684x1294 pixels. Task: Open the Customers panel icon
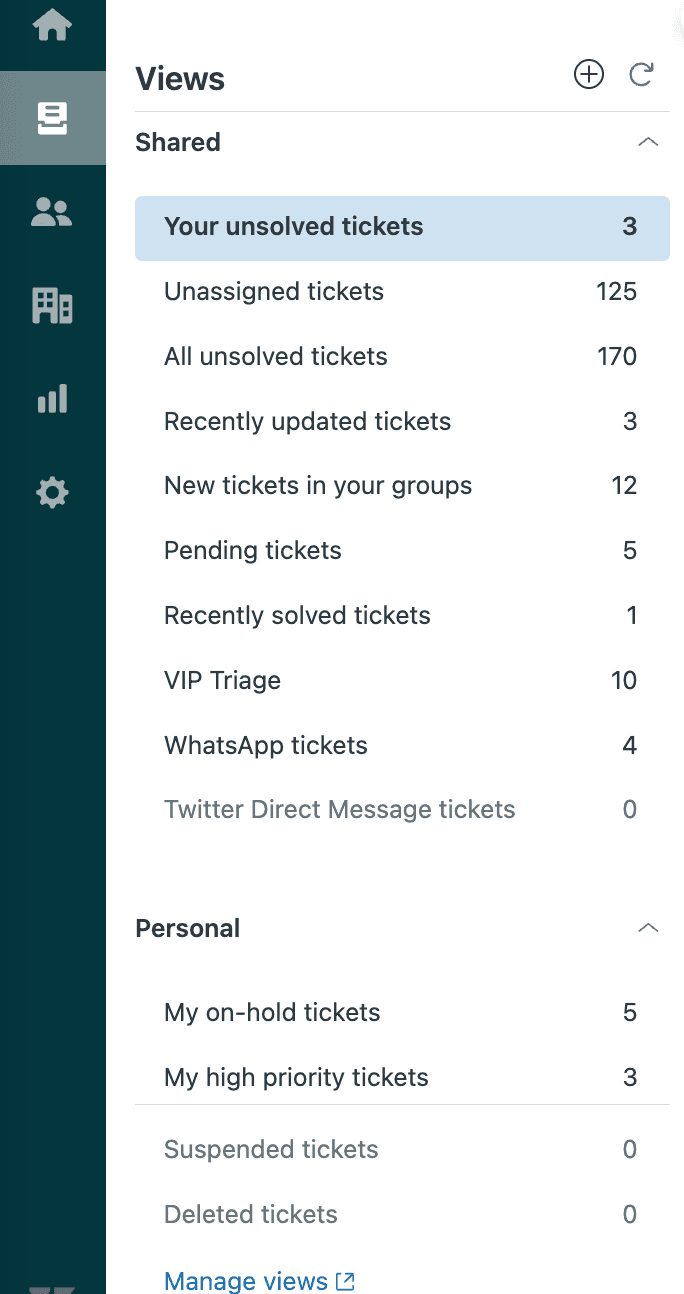click(52, 211)
